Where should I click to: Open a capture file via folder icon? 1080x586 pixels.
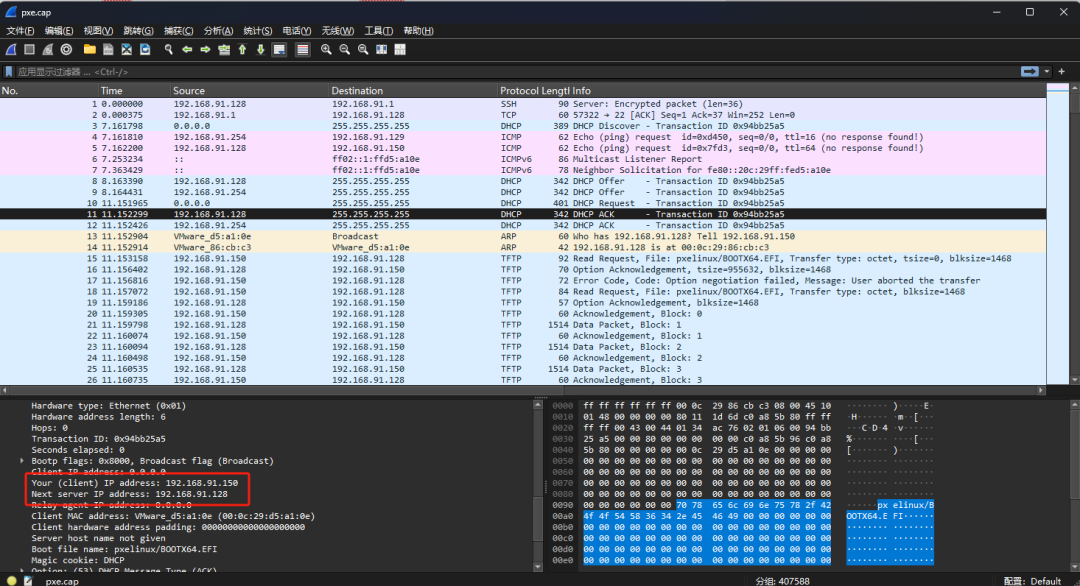click(x=90, y=49)
